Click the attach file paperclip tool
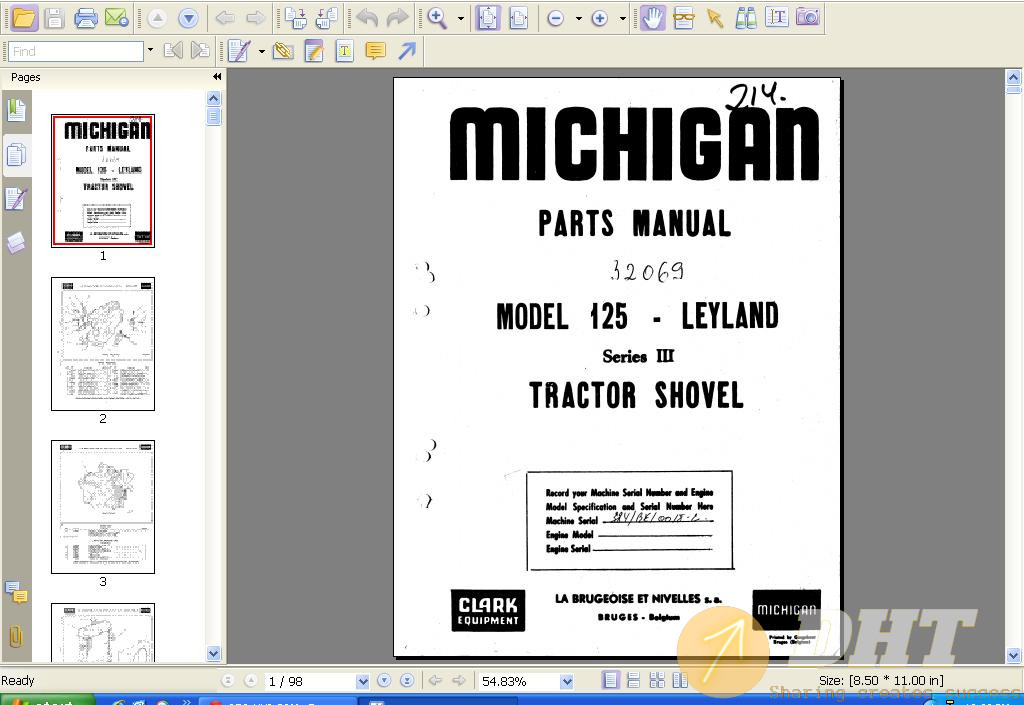The height and width of the screenshot is (705, 1024). [283, 51]
